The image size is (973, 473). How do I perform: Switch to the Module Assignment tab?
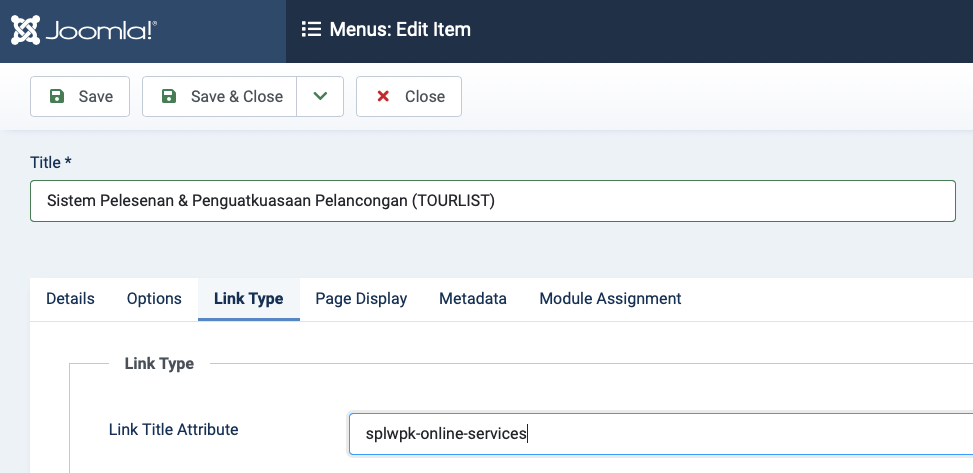[x=610, y=298]
